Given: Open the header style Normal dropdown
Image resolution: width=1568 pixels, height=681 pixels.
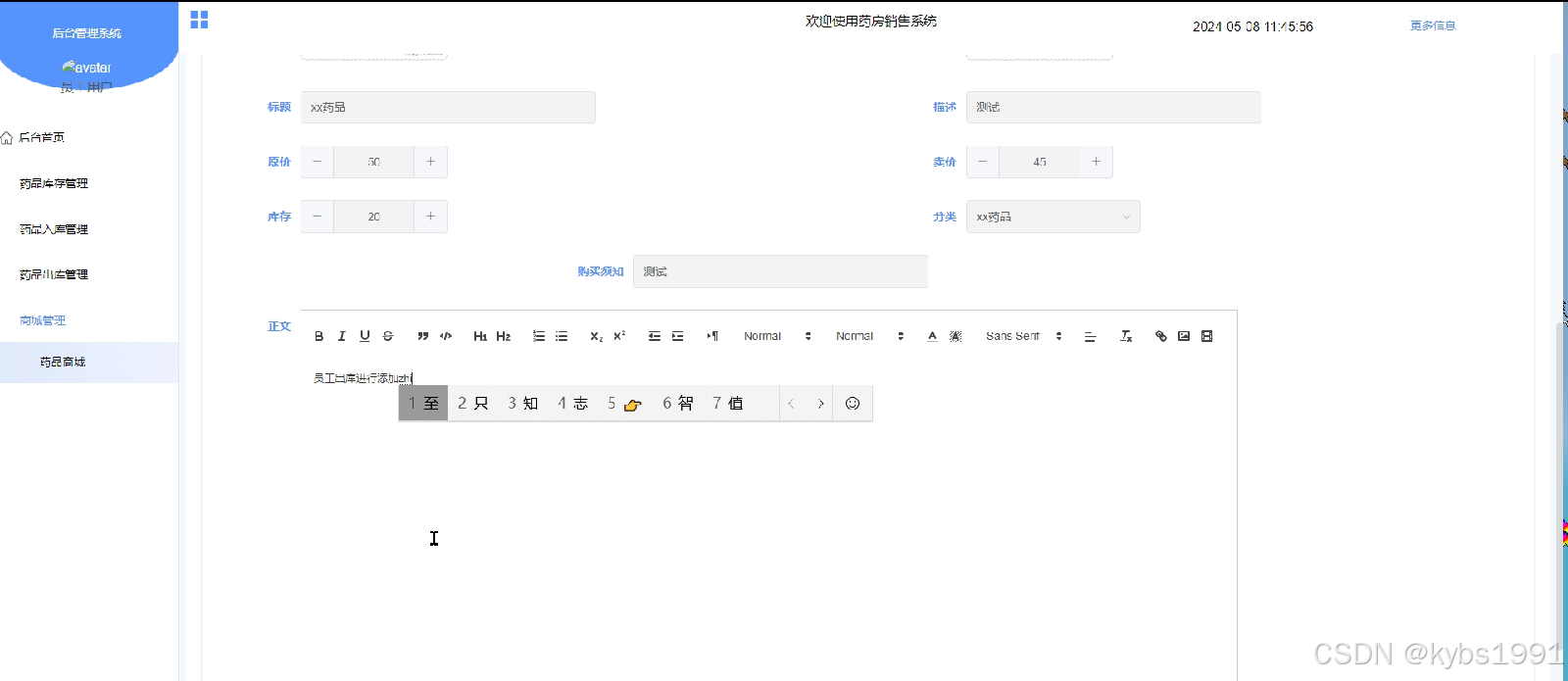Looking at the screenshot, I should [x=869, y=336].
